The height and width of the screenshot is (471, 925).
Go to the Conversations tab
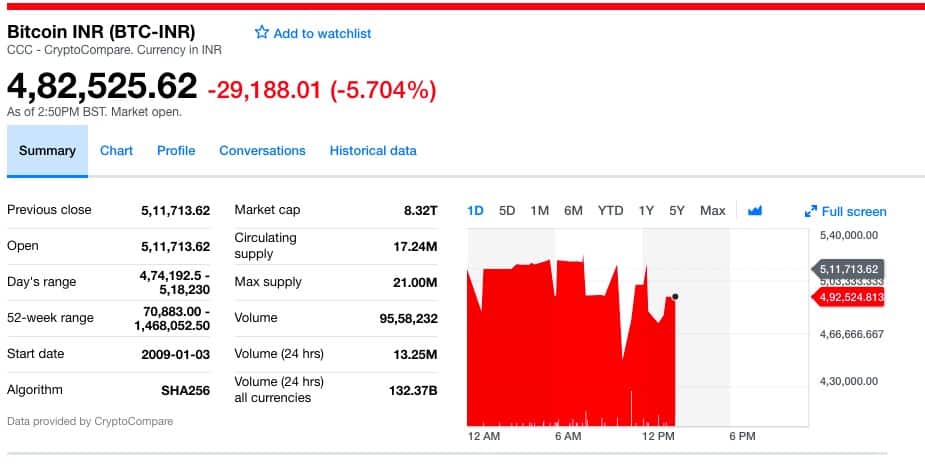click(263, 151)
